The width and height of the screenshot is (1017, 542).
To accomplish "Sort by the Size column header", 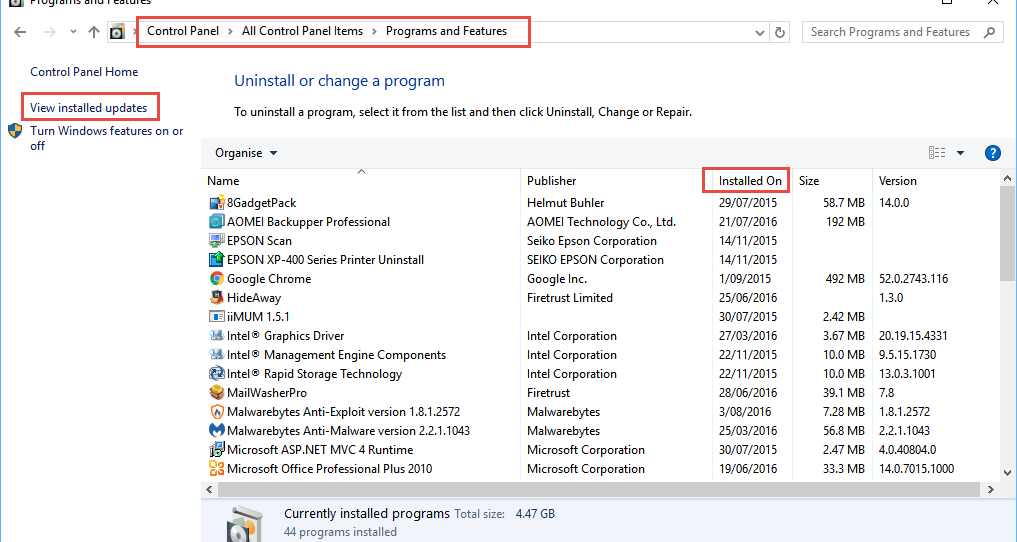I will pos(809,181).
